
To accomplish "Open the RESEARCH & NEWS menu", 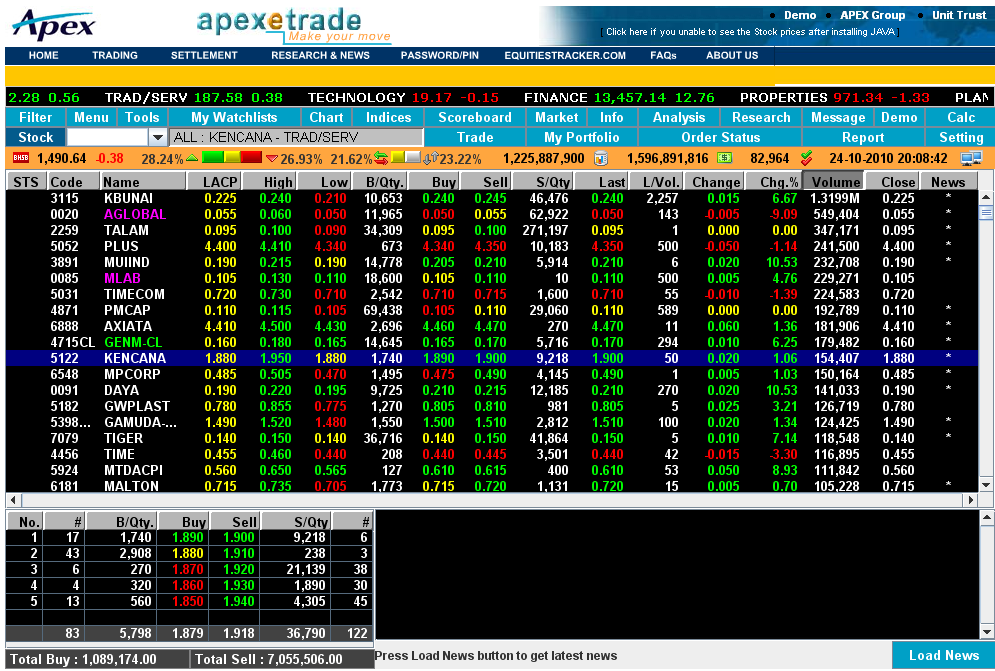I will tap(320, 56).
